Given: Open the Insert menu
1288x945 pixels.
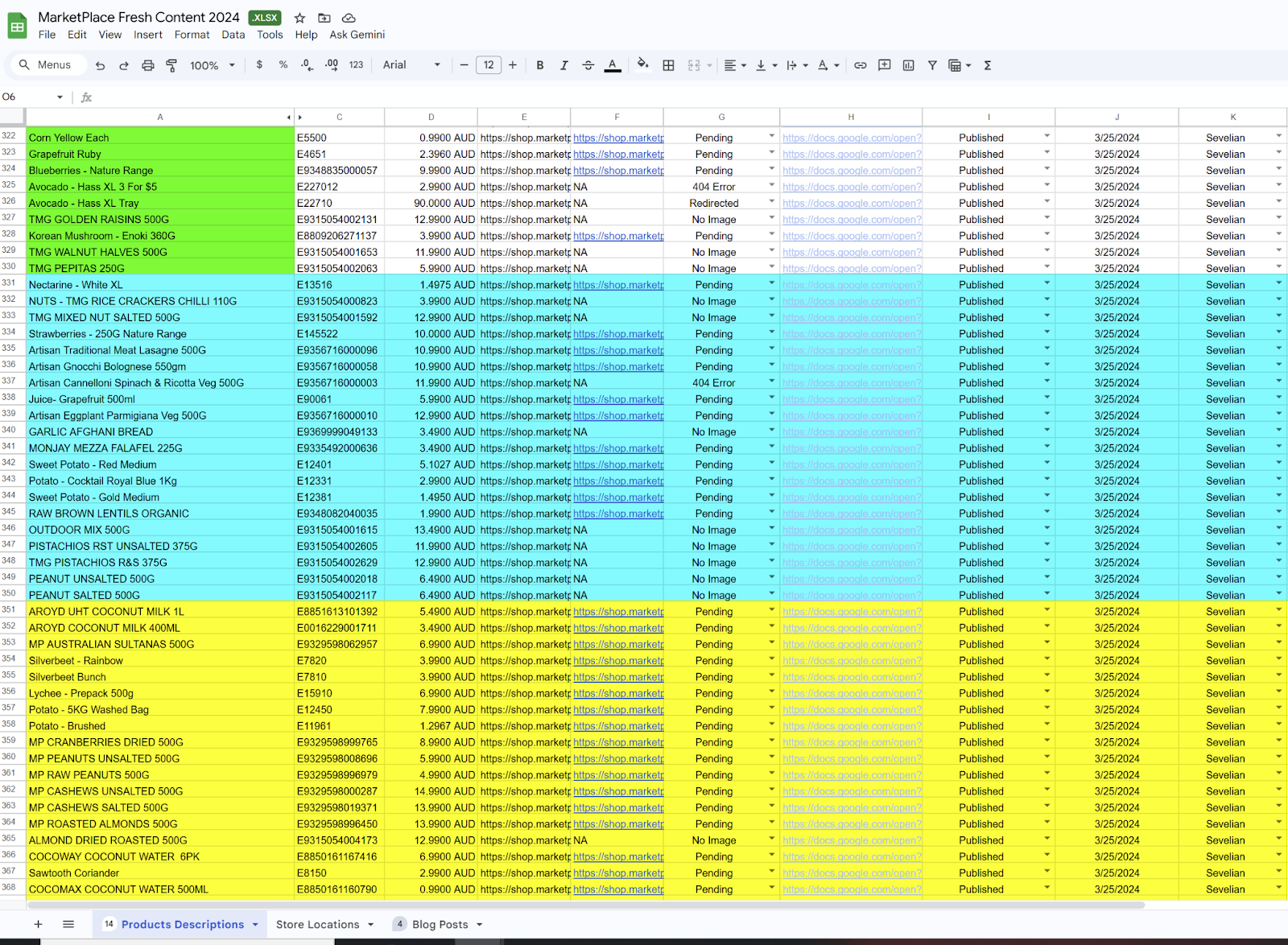Looking at the screenshot, I should pyautogui.click(x=148, y=35).
